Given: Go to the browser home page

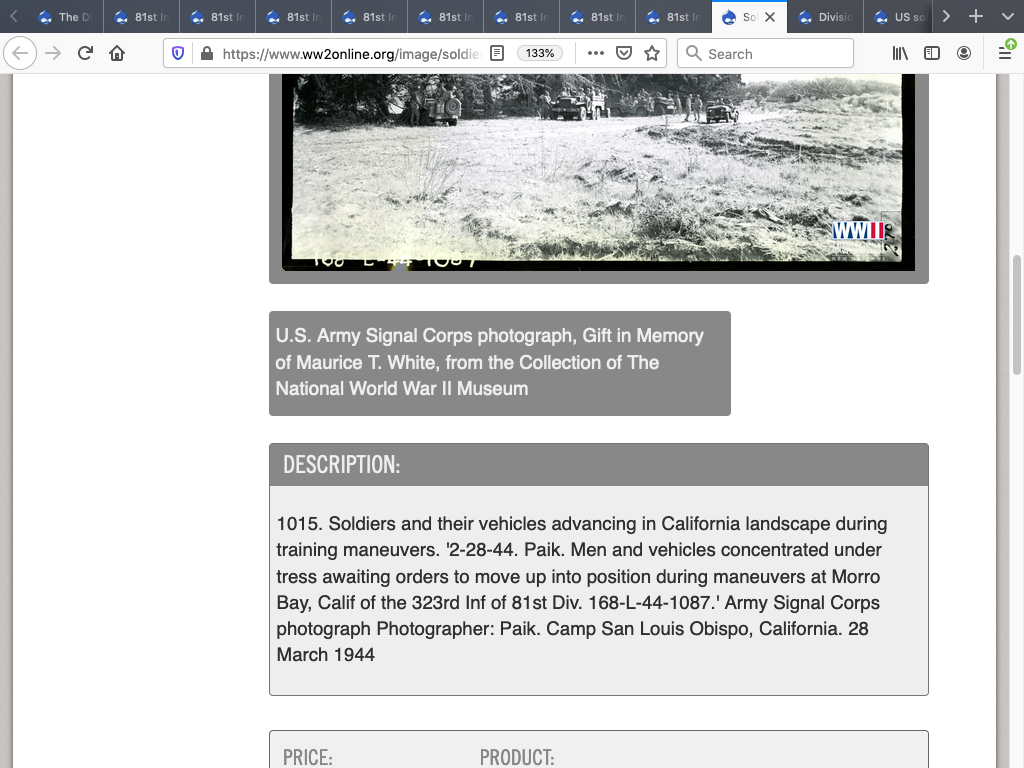Looking at the screenshot, I should (x=117, y=54).
